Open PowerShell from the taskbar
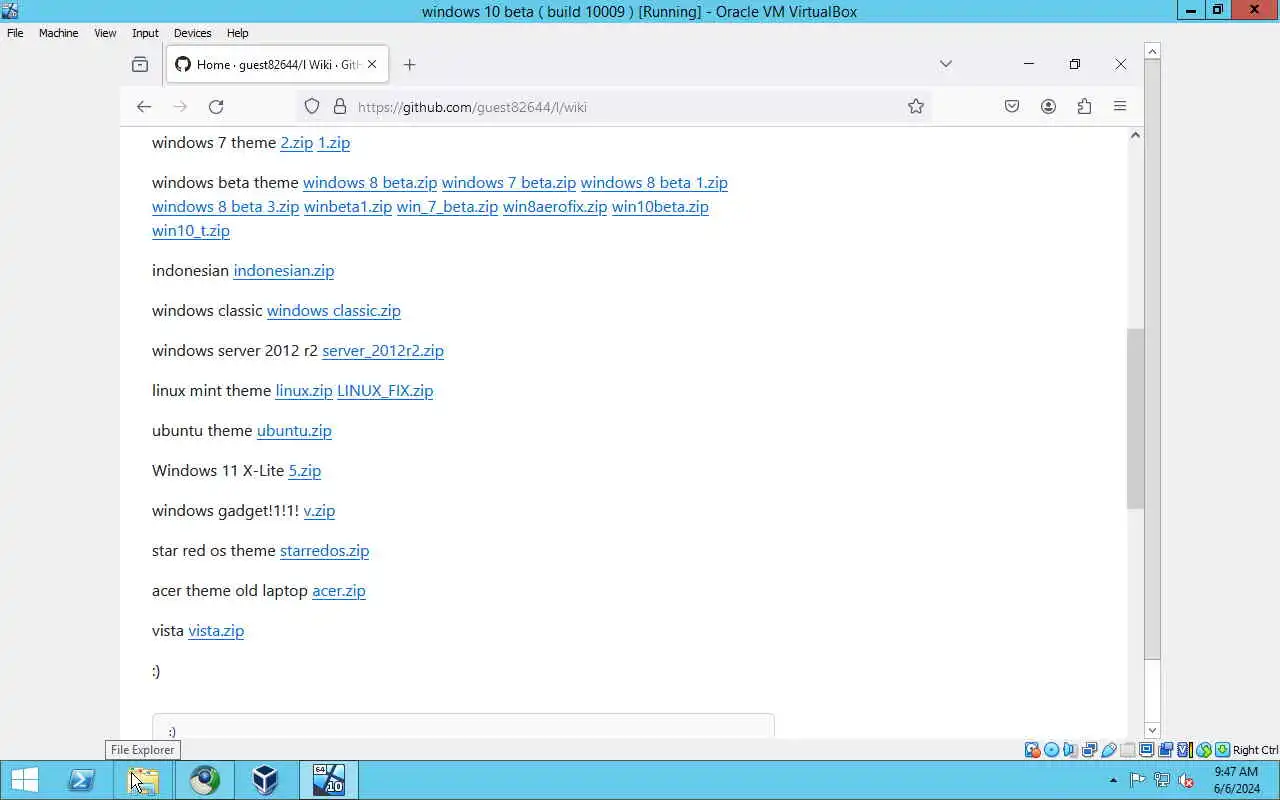This screenshot has width=1280, height=800. coord(81,780)
